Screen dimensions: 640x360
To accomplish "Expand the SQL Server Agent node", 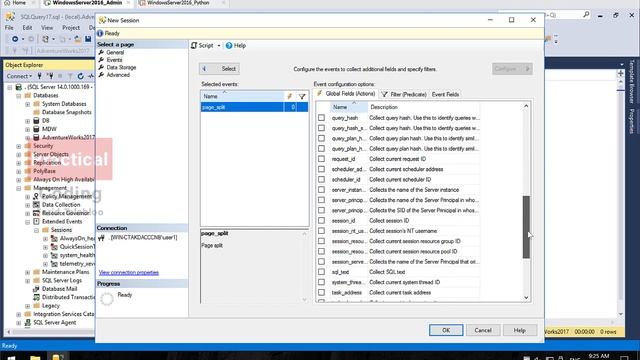I will point(19,322).
